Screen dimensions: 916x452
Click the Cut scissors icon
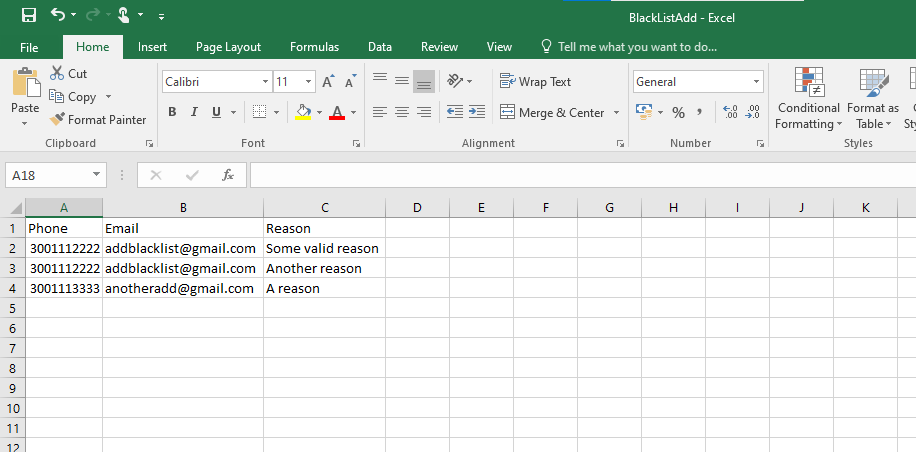click(57, 74)
